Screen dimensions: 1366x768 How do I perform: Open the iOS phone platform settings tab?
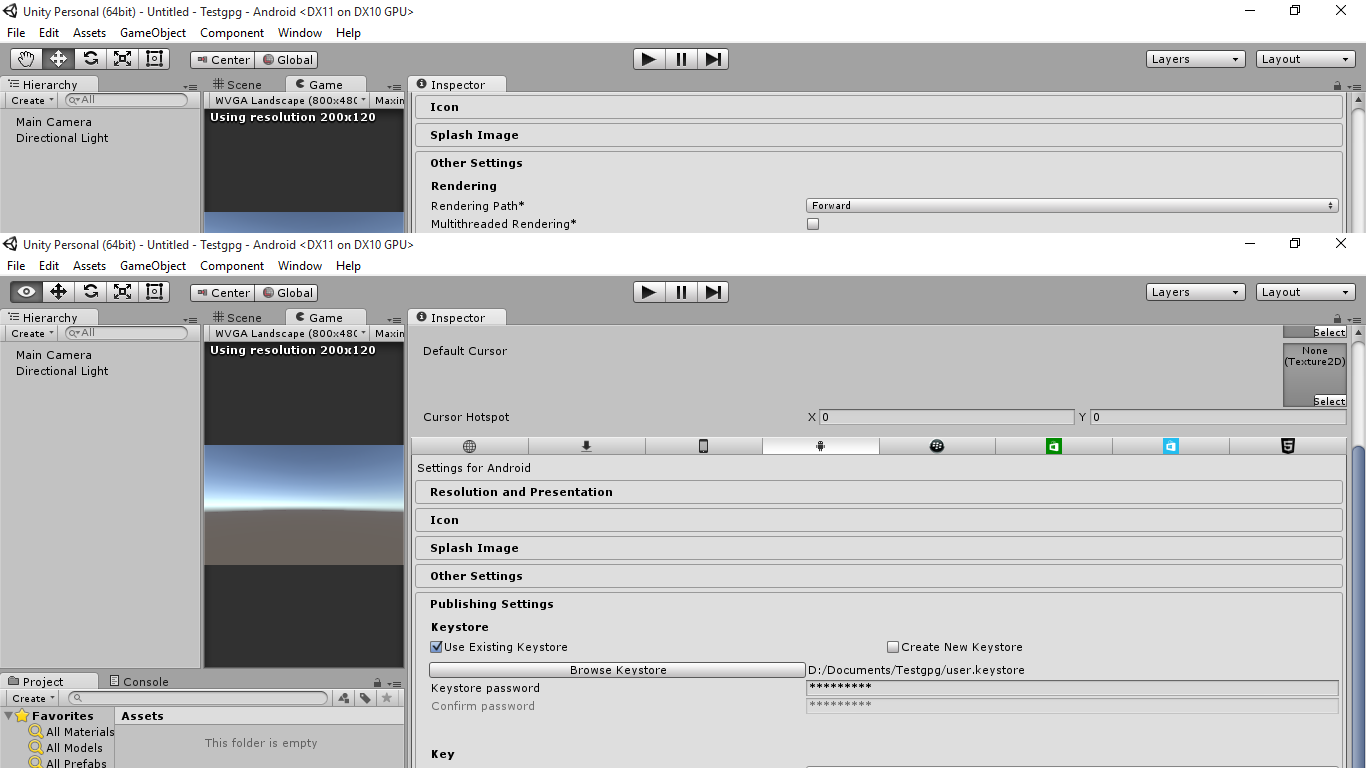pyautogui.click(x=703, y=446)
